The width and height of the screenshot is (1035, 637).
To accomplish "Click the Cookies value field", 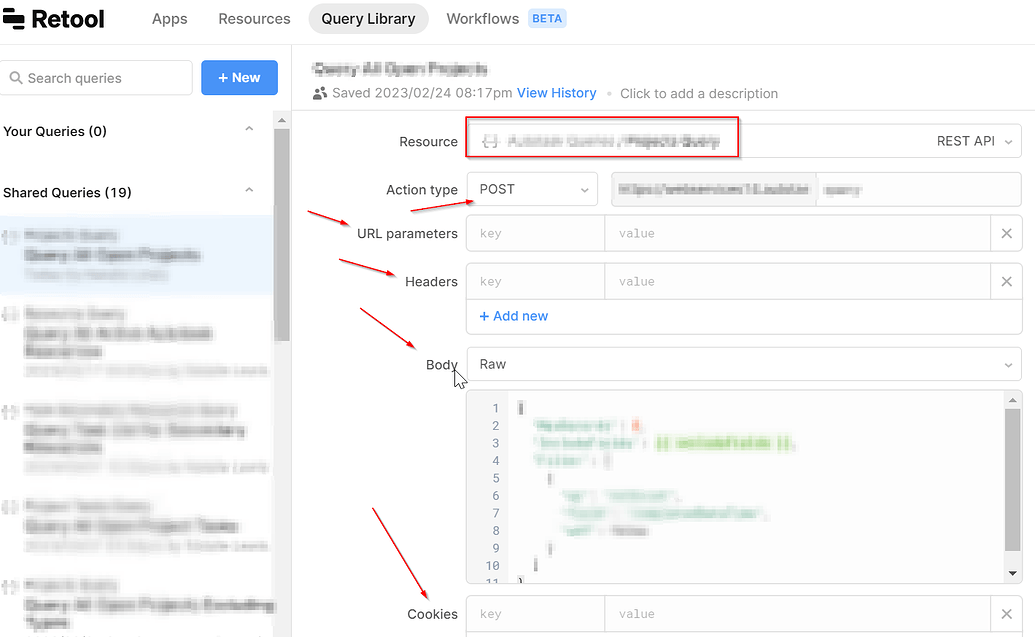I will tap(797, 614).
